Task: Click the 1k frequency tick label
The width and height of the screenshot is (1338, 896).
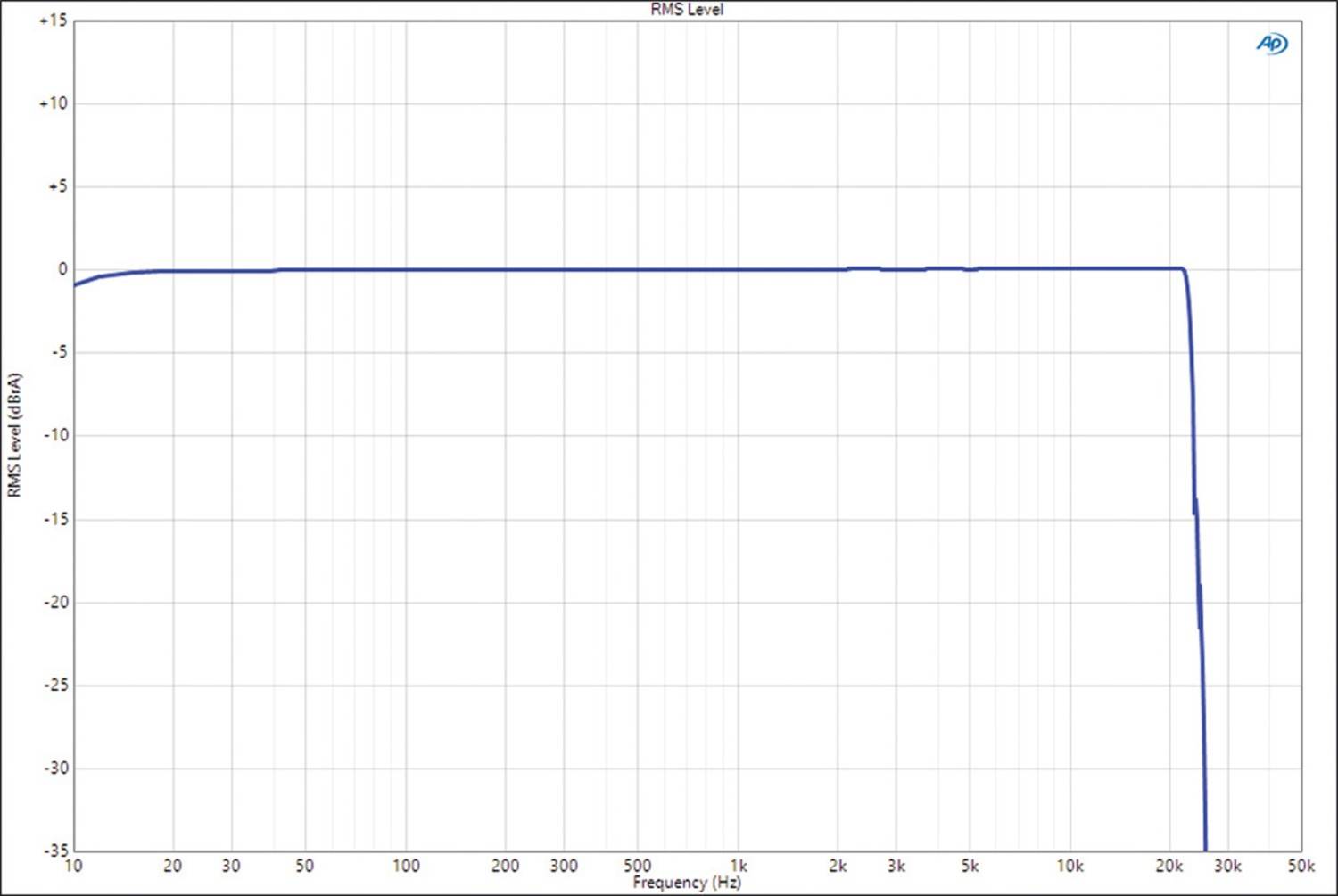Action: pyautogui.click(x=739, y=866)
